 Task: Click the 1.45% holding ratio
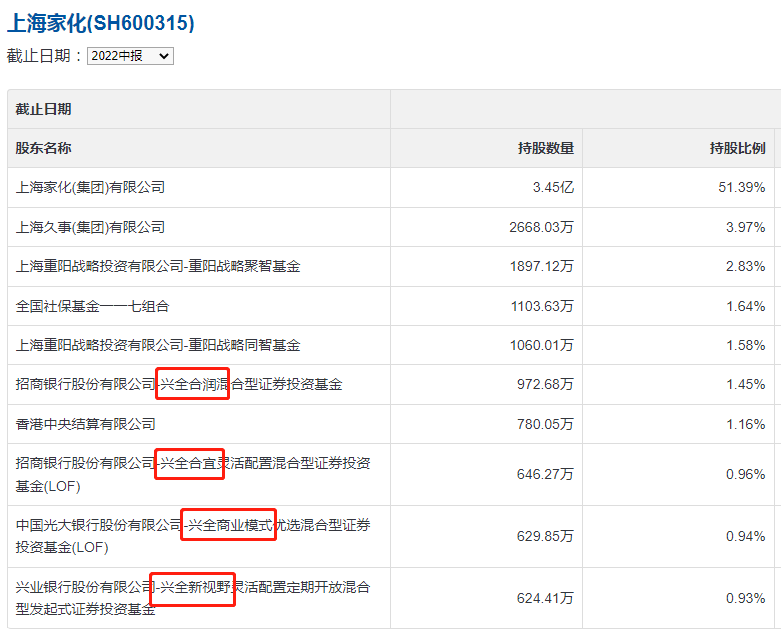[745, 384]
